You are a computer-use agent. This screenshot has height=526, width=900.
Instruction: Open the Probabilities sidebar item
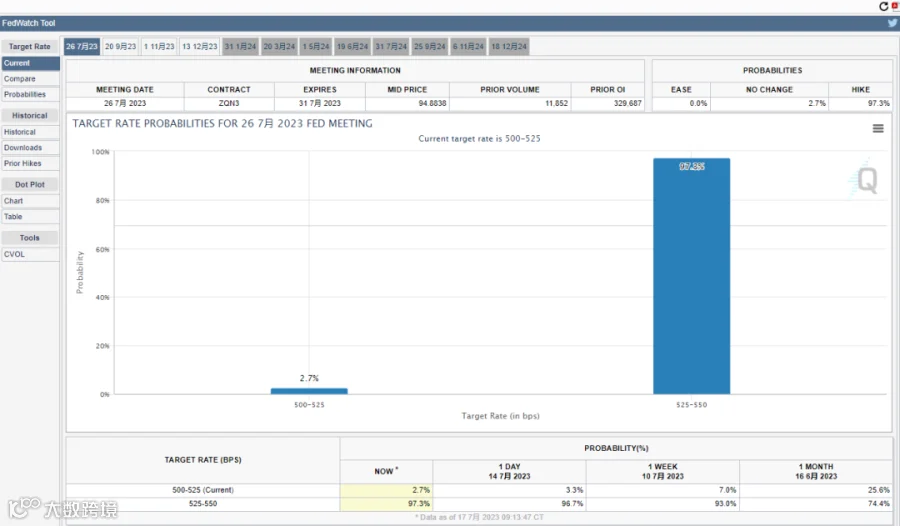point(30,94)
